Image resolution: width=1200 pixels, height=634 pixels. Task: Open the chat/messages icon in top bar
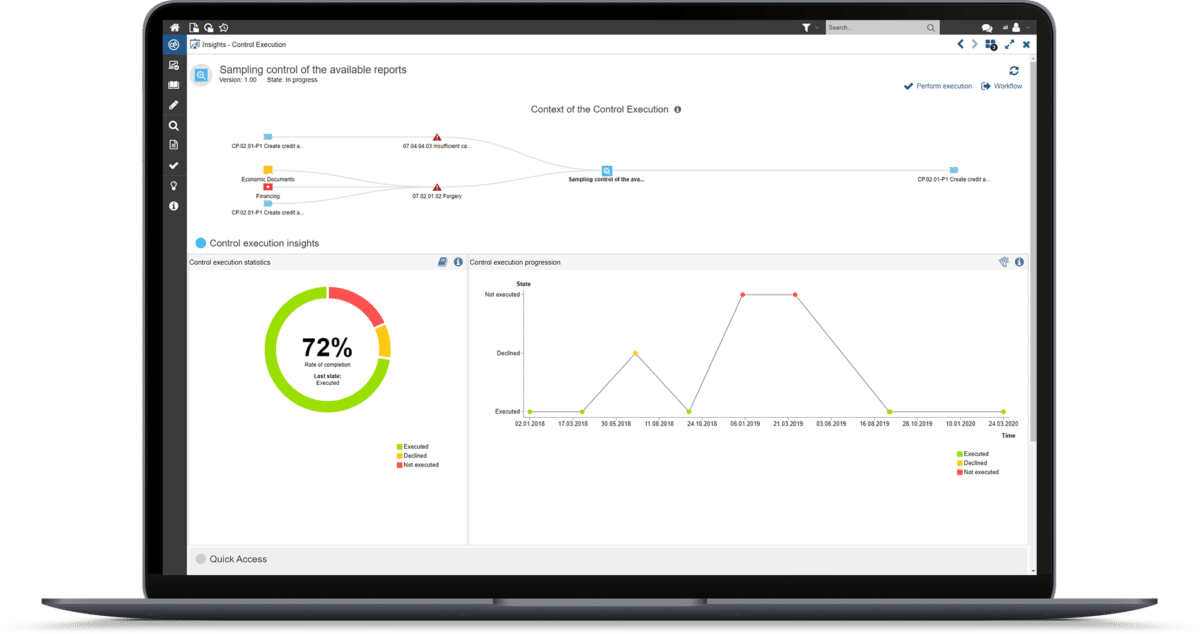click(x=987, y=28)
